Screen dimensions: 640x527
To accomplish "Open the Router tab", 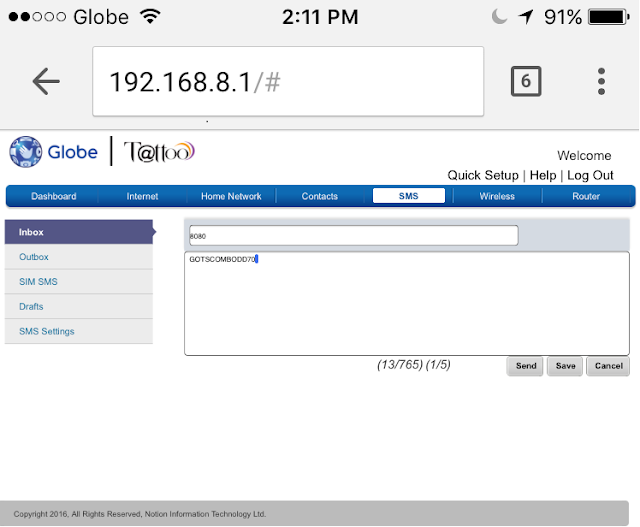I will tap(586, 196).
